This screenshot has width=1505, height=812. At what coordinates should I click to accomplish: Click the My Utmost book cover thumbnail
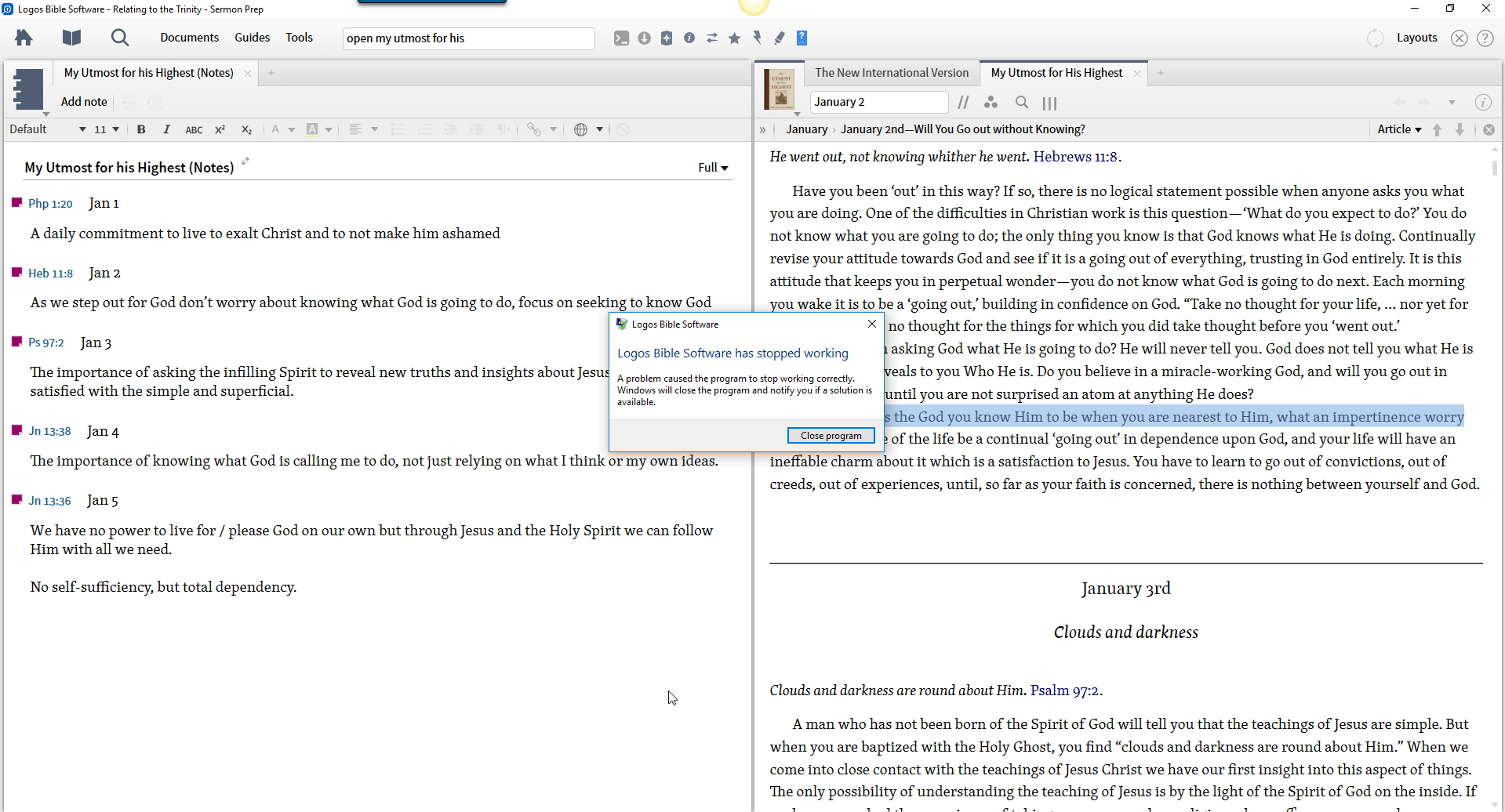tap(781, 89)
